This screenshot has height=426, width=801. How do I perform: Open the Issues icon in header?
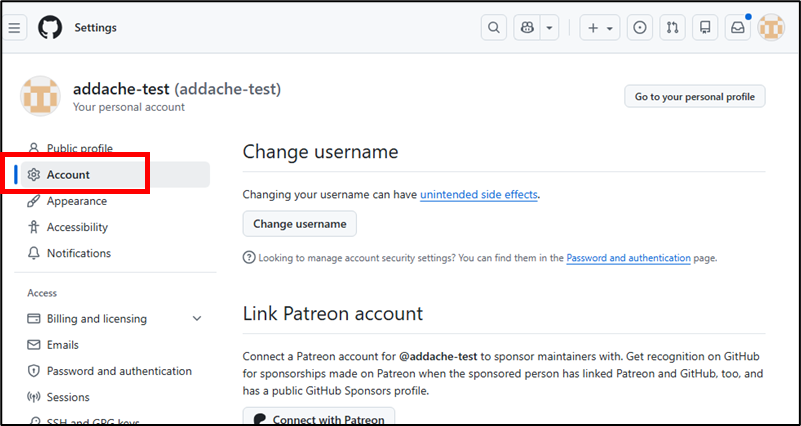(x=640, y=28)
